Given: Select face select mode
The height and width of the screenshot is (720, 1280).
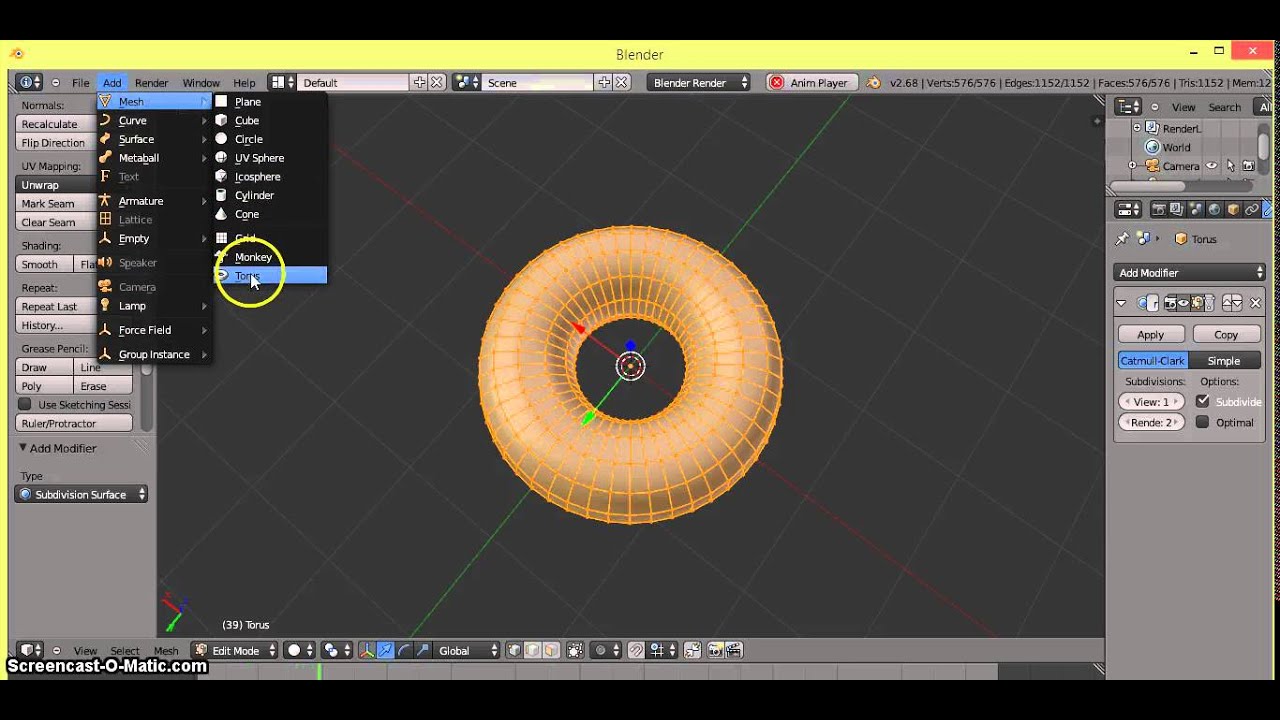Looking at the screenshot, I should (x=552, y=650).
